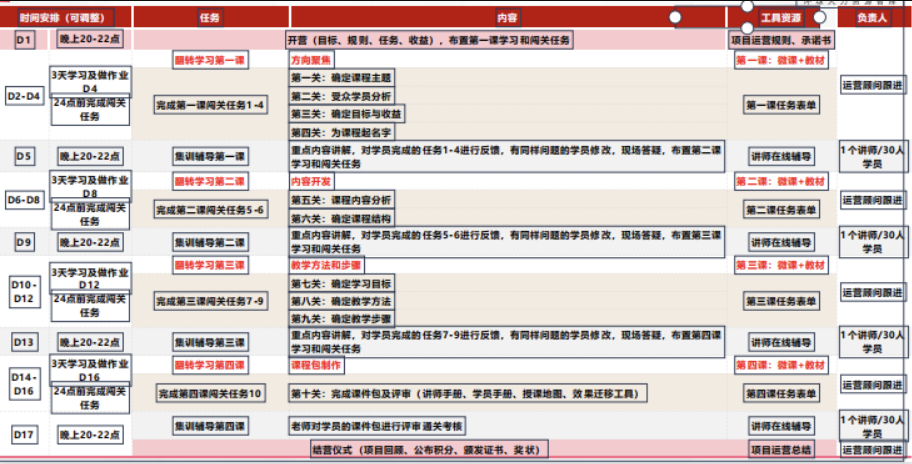Select the 项目运营规则、承诺书 box
This screenshot has height=464, width=912.
click(781, 40)
